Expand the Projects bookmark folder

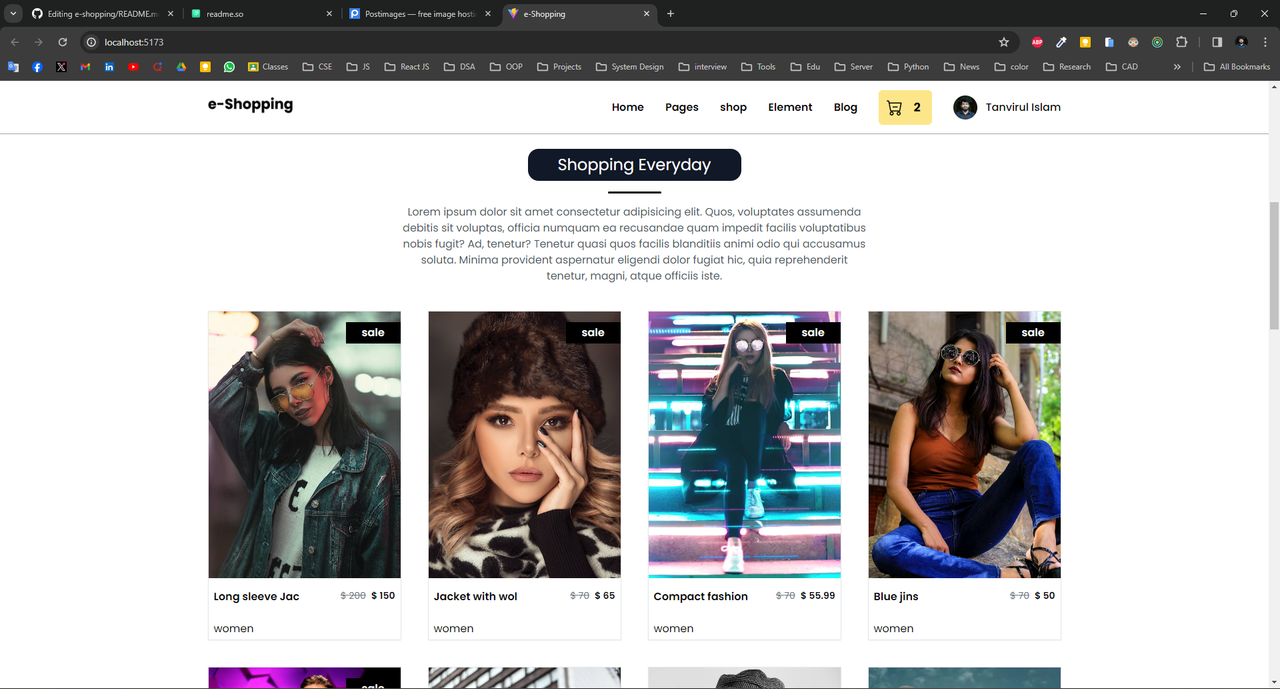pyautogui.click(x=559, y=67)
